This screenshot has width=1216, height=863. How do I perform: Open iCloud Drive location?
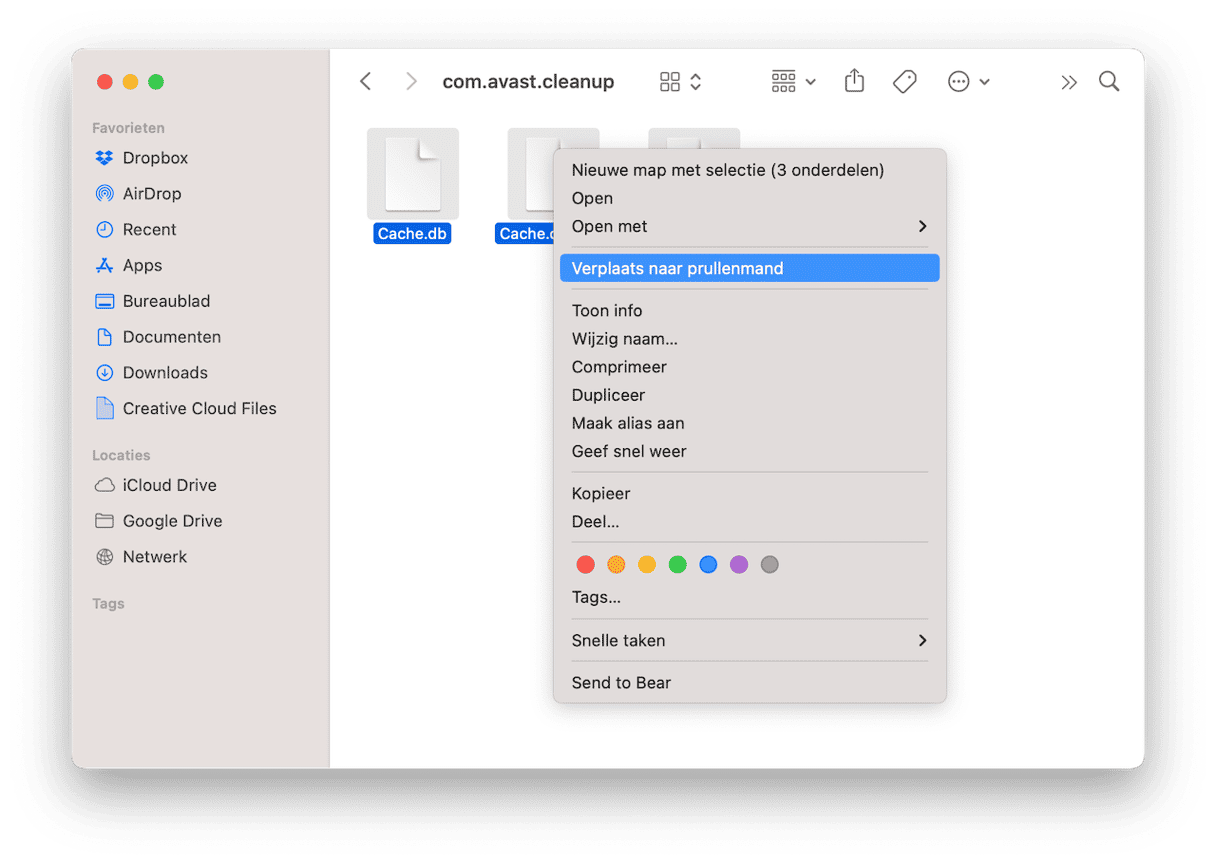click(169, 485)
